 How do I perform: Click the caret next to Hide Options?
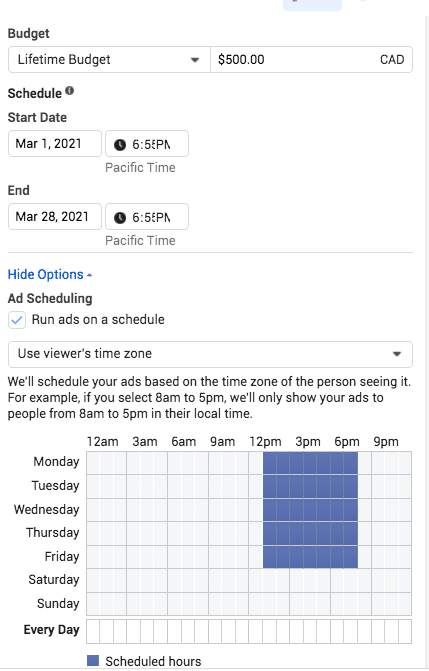click(x=89, y=276)
